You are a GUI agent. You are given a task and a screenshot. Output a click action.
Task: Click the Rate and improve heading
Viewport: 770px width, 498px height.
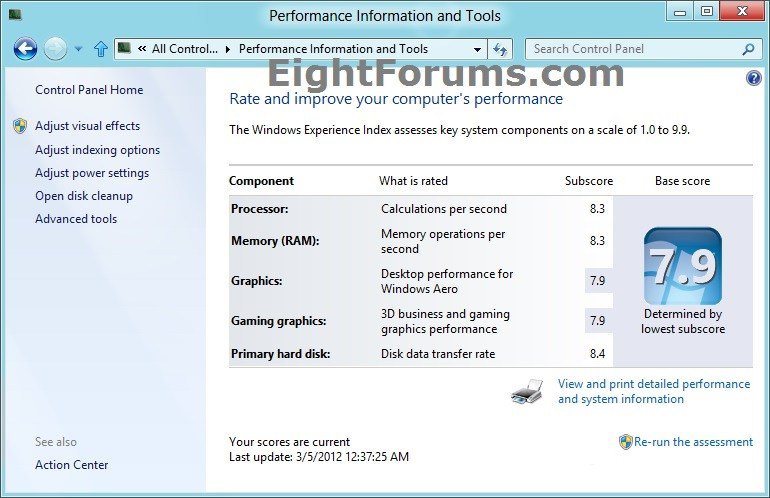(396, 99)
